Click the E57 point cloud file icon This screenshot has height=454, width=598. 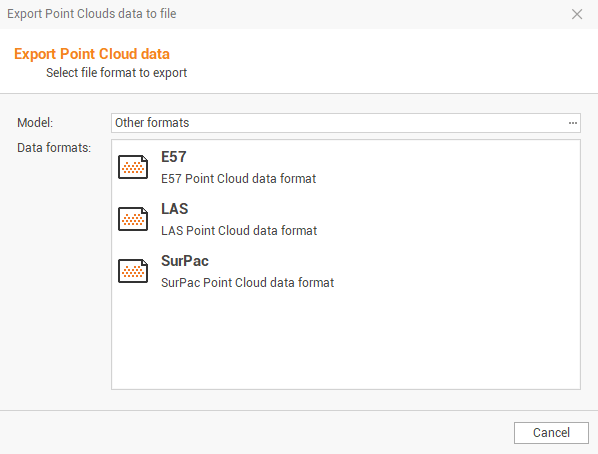point(133,167)
